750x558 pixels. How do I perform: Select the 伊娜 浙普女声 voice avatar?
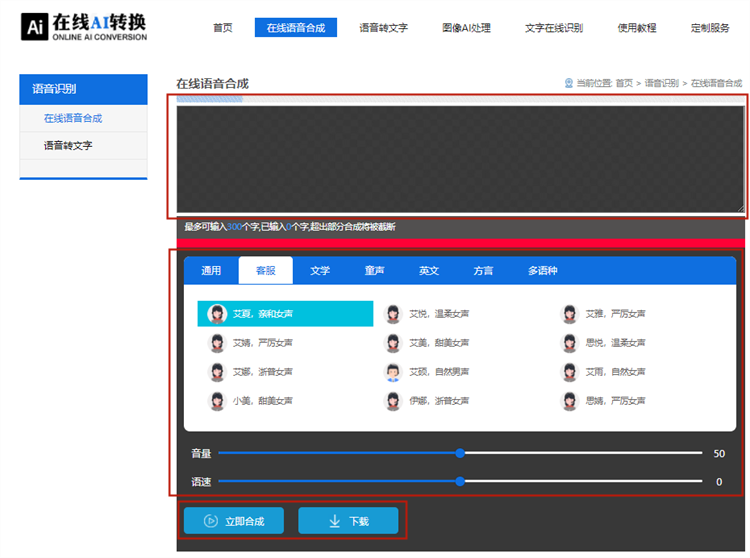point(393,401)
